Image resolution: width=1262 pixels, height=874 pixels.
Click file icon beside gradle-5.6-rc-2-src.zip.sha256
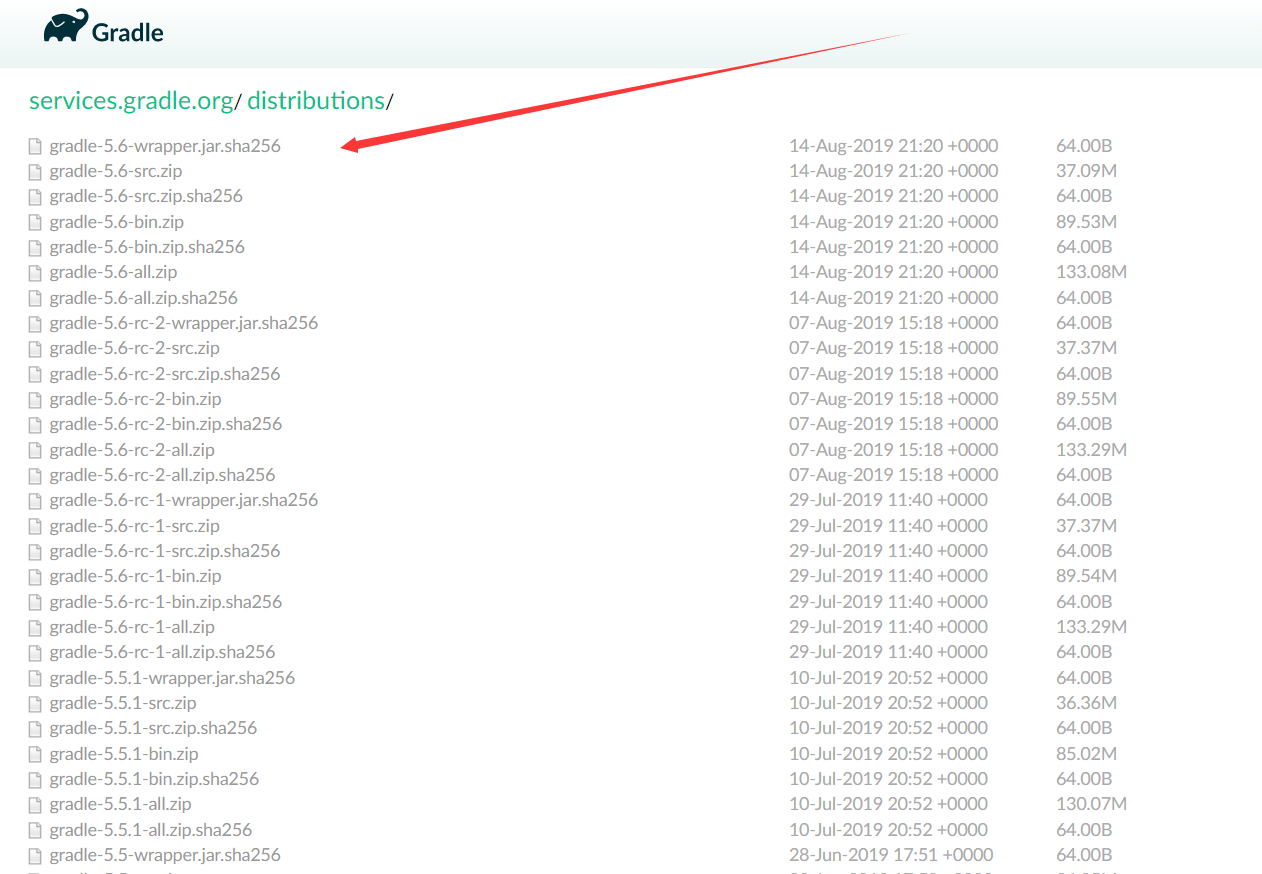click(35, 374)
